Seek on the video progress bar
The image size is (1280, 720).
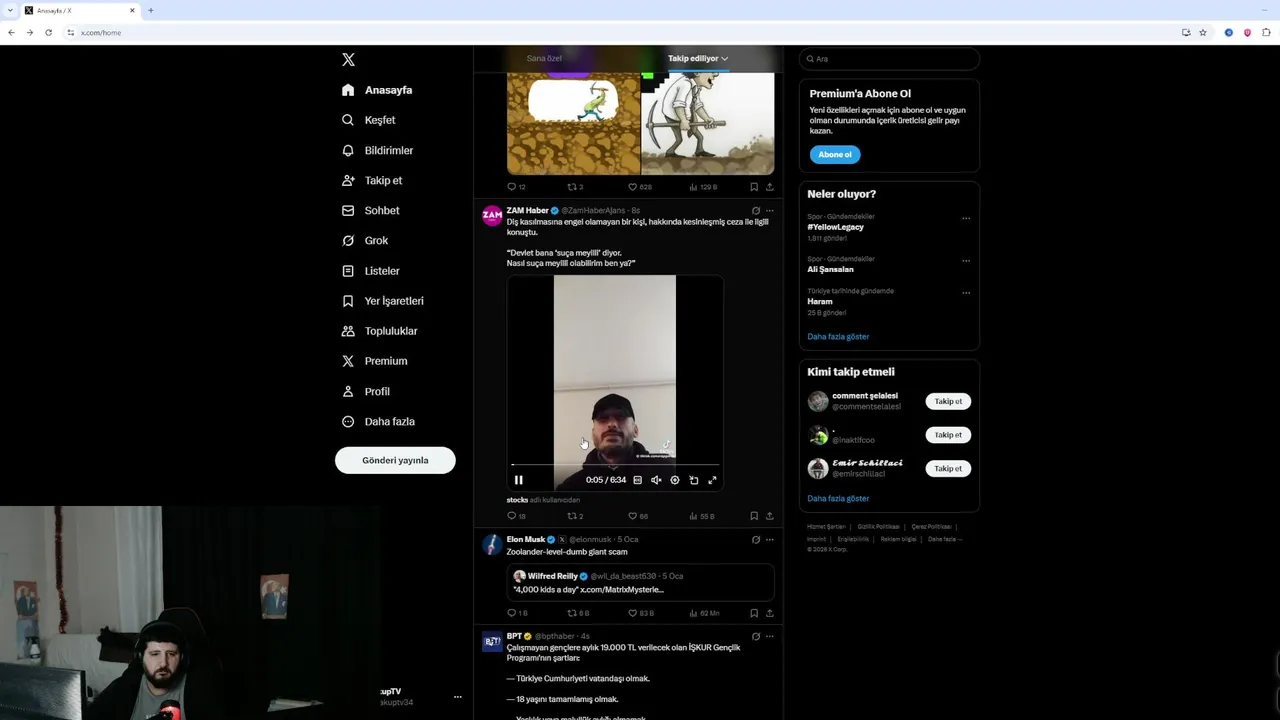[615, 465]
